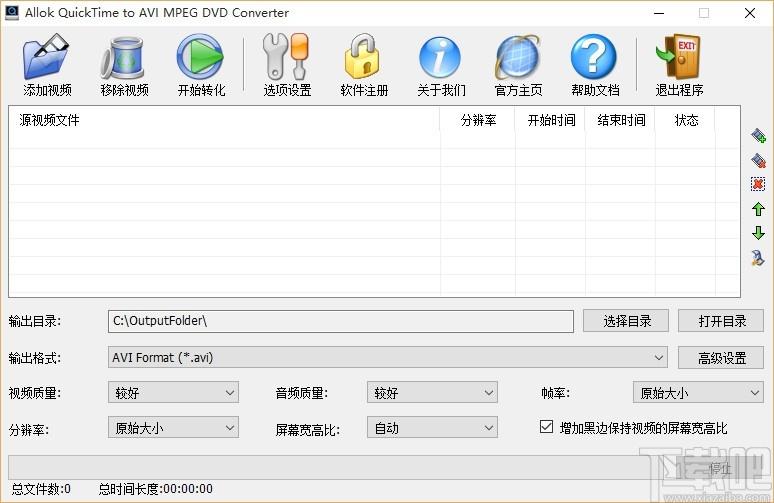Expand the 输出格式 AVI Format dropdown
774x503 pixels.
(387, 357)
